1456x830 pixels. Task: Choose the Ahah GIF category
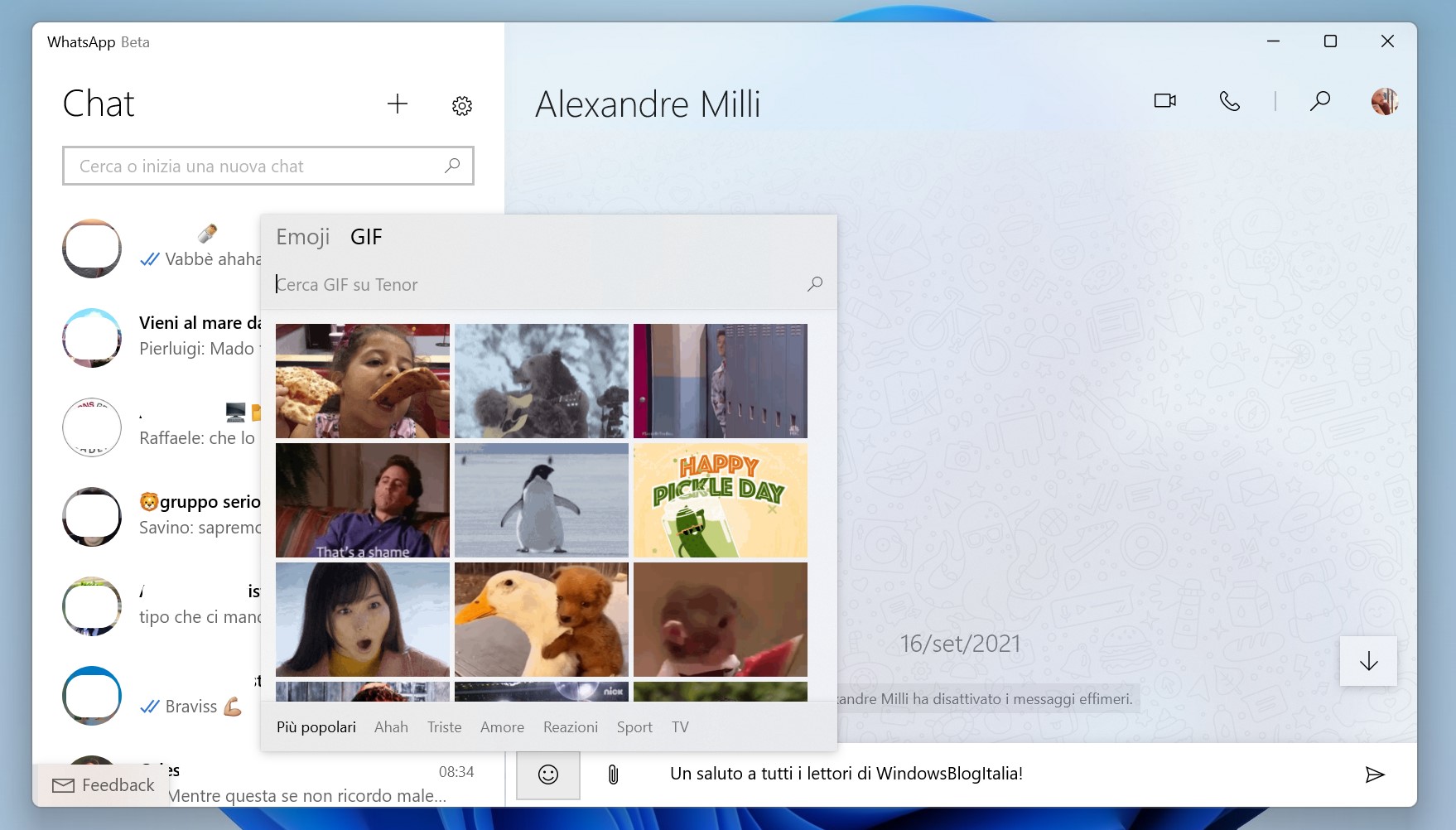coord(391,727)
